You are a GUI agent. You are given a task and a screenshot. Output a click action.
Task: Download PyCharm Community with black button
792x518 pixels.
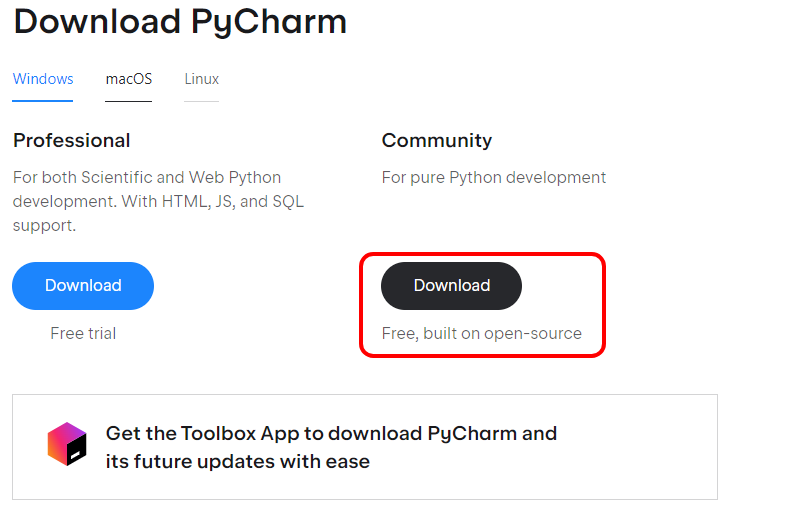pyautogui.click(x=451, y=286)
